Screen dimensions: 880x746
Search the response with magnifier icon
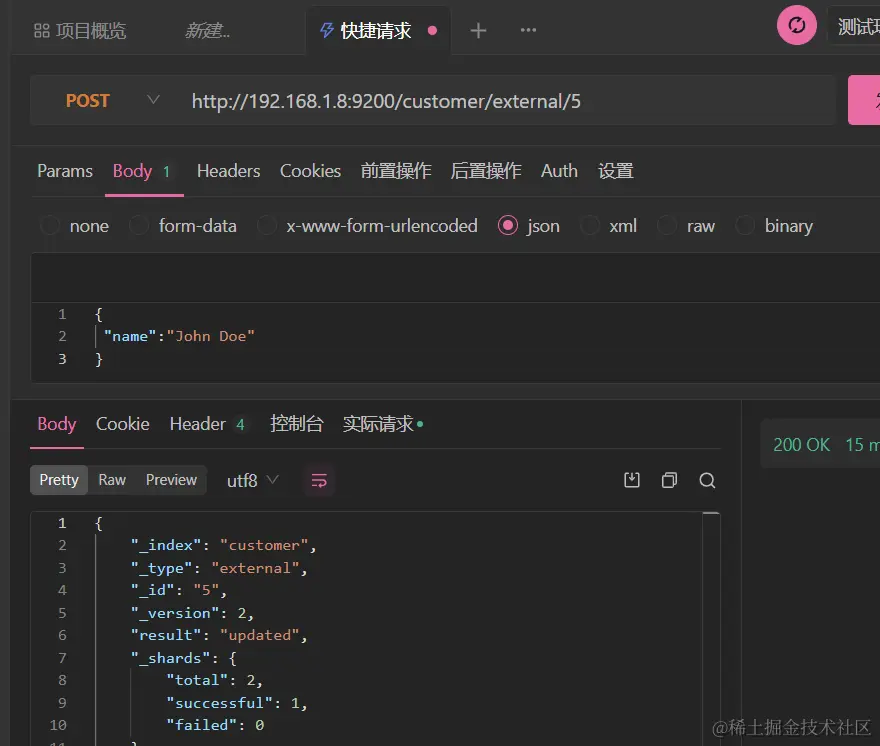point(707,480)
